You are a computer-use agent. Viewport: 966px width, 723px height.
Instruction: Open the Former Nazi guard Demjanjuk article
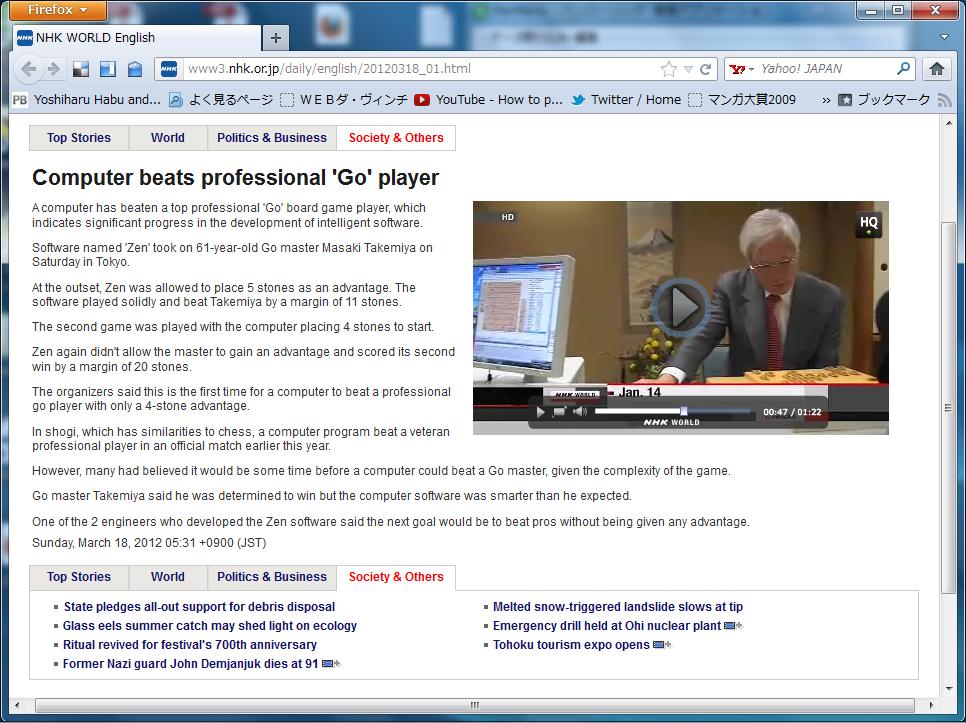pos(190,664)
